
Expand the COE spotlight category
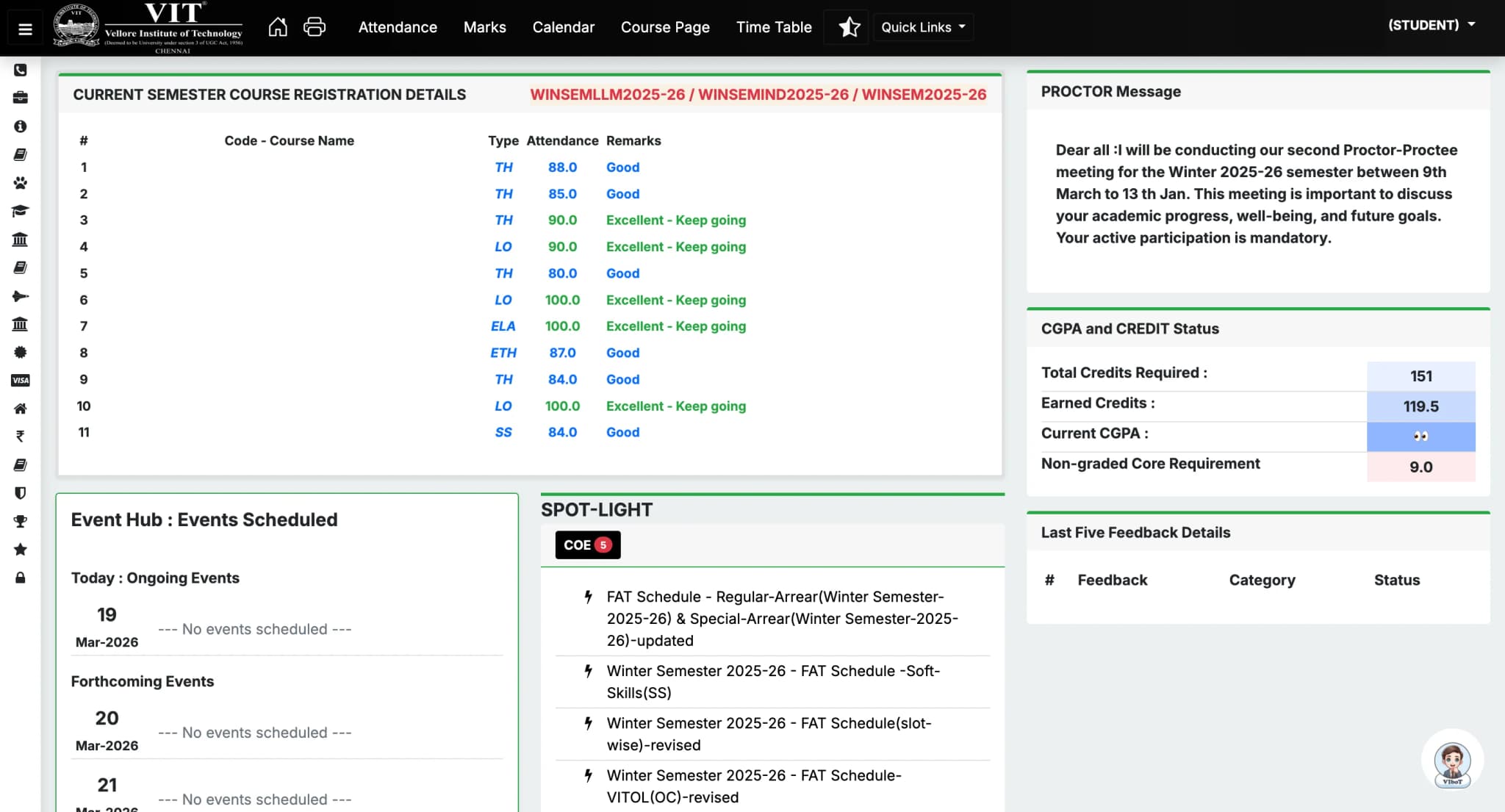coord(586,545)
